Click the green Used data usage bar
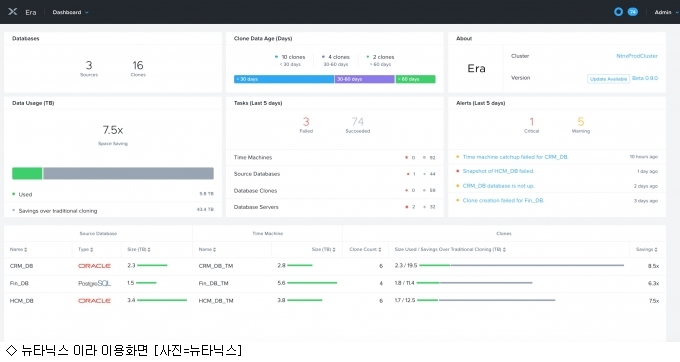 pos(27,173)
